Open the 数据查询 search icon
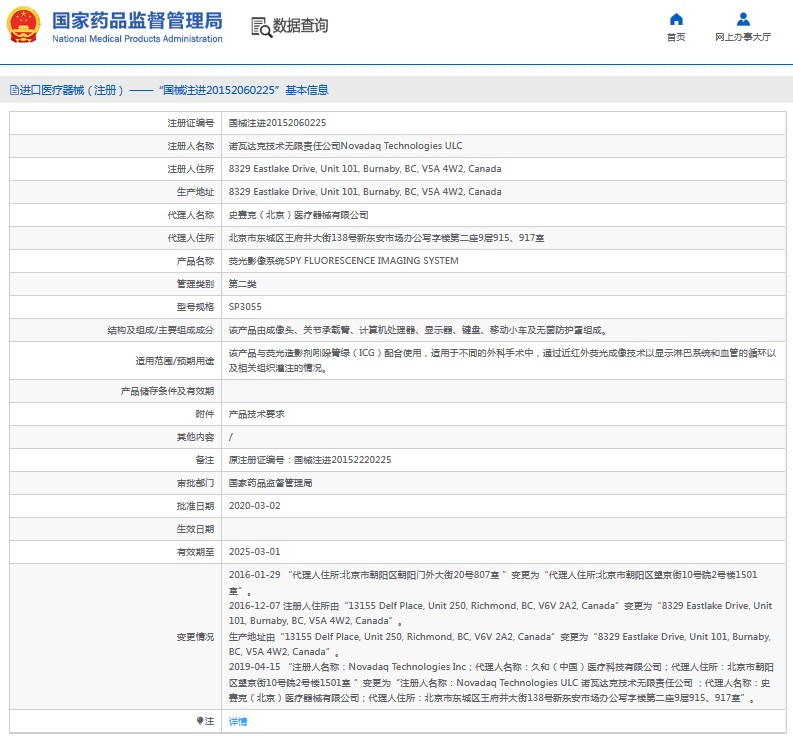The height and width of the screenshot is (740, 793). click(x=261, y=27)
